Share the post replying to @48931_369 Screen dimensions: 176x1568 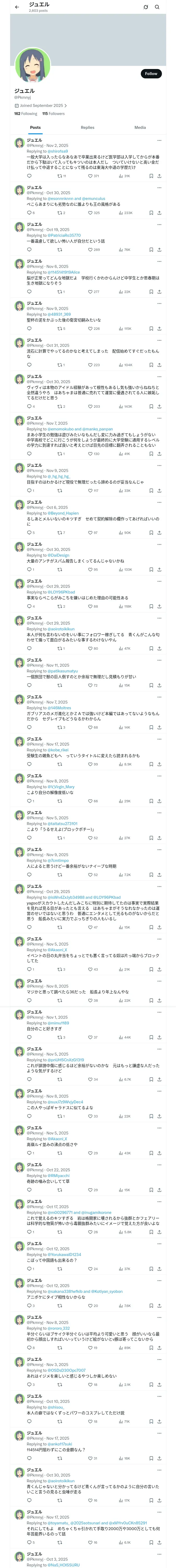[x=159, y=329]
